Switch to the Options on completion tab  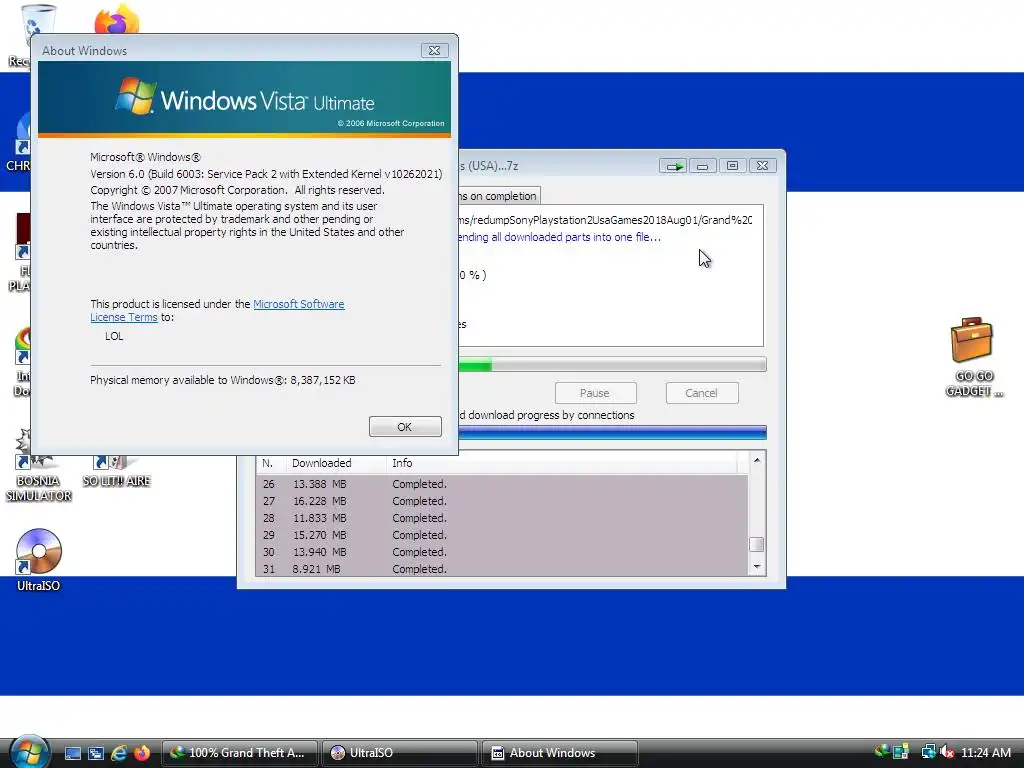coord(498,196)
